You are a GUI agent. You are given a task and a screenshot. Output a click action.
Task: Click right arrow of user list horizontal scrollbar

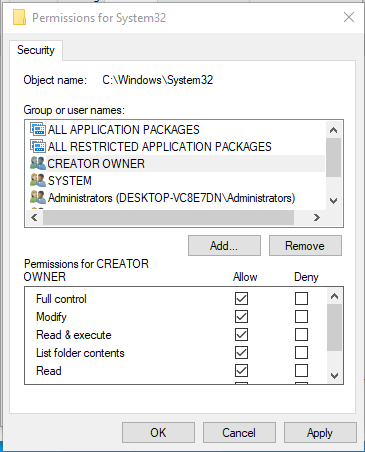click(317, 218)
